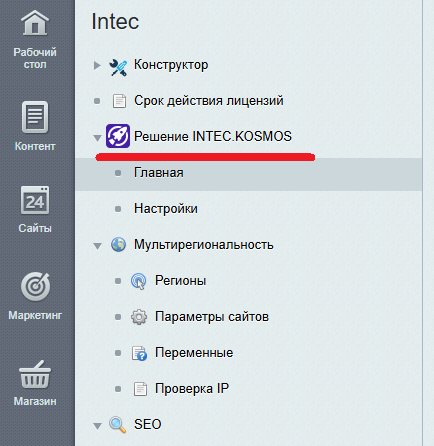The image size is (434, 446).
Task: Open the Рабочий стол house icon
Action: point(35,22)
